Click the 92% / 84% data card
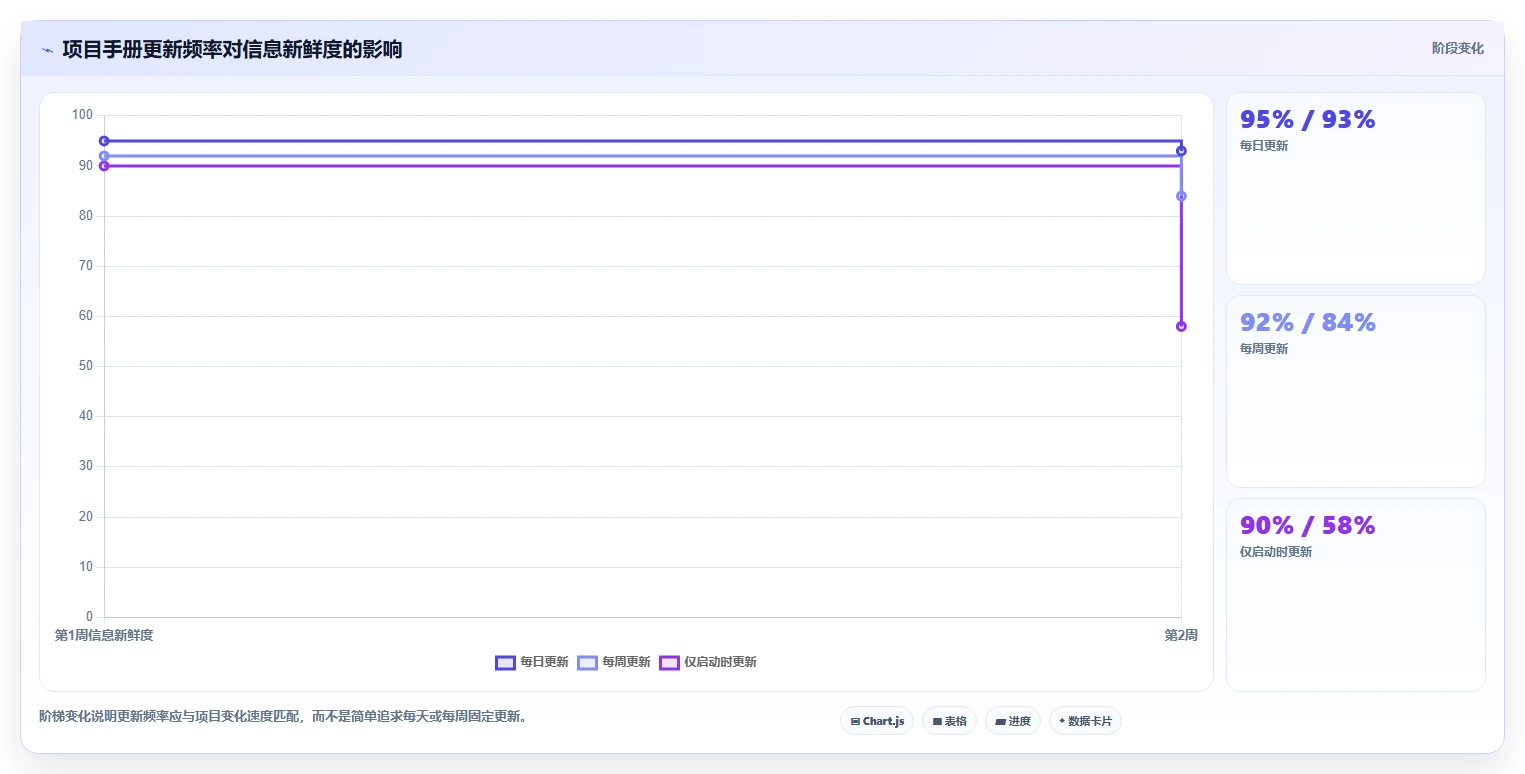 point(1355,391)
